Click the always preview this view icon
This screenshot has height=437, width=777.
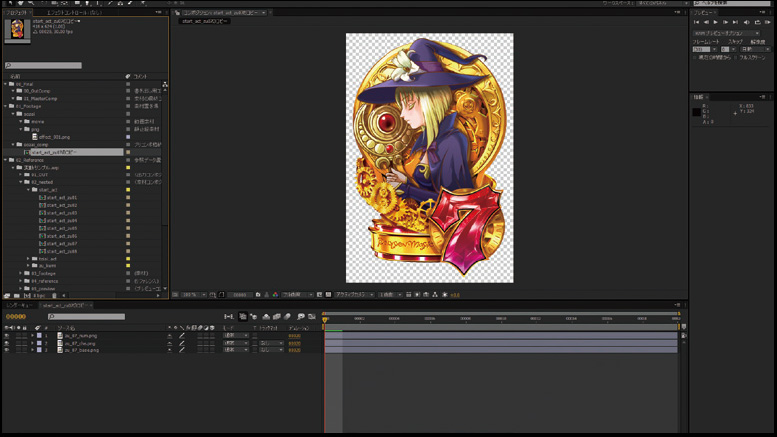point(175,294)
